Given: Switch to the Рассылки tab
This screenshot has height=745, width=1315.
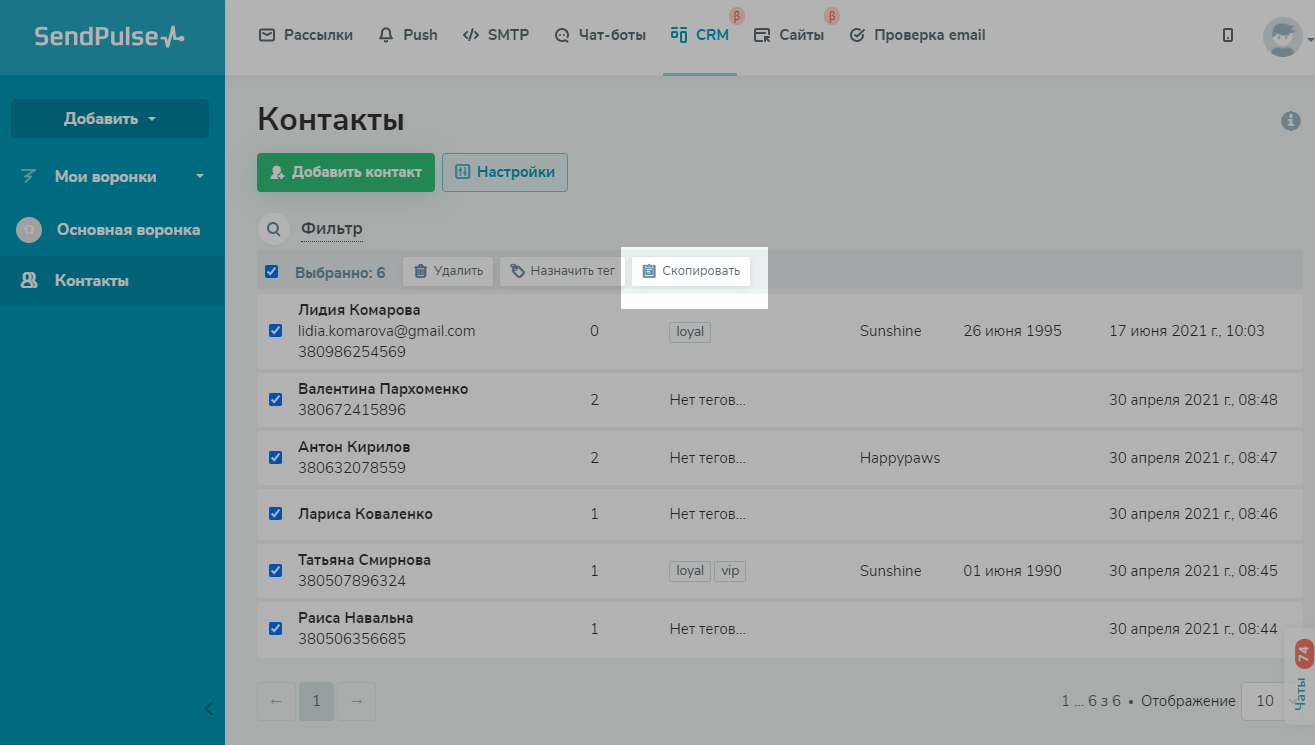Looking at the screenshot, I should tap(306, 35).
